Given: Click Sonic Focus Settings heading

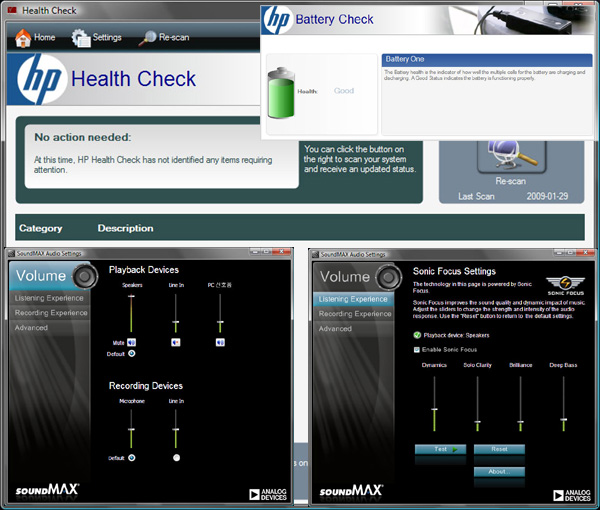Looking at the screenshot, I should coord(454,271).
